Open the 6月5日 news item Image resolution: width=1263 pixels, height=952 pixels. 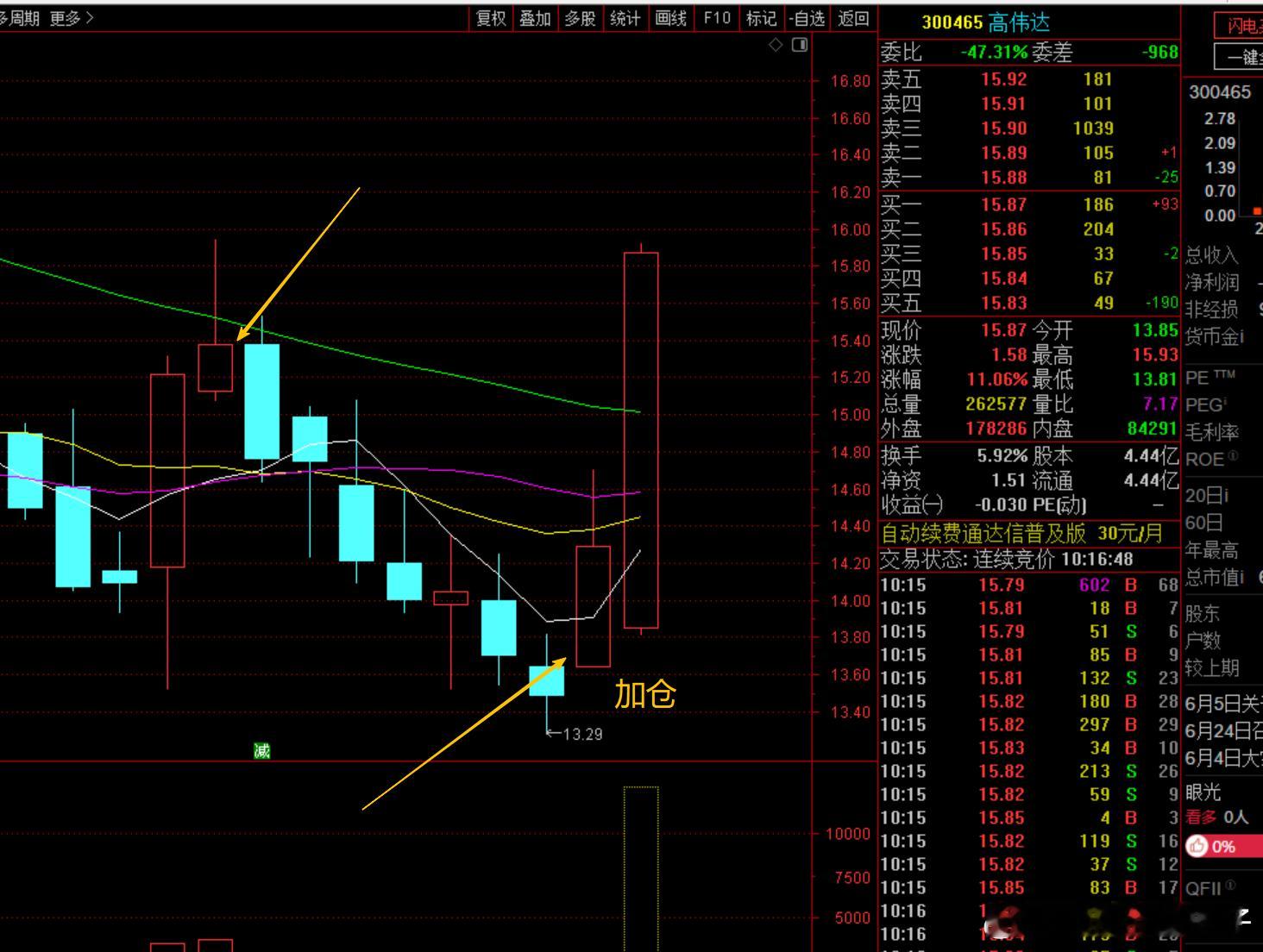(1223, 704)
